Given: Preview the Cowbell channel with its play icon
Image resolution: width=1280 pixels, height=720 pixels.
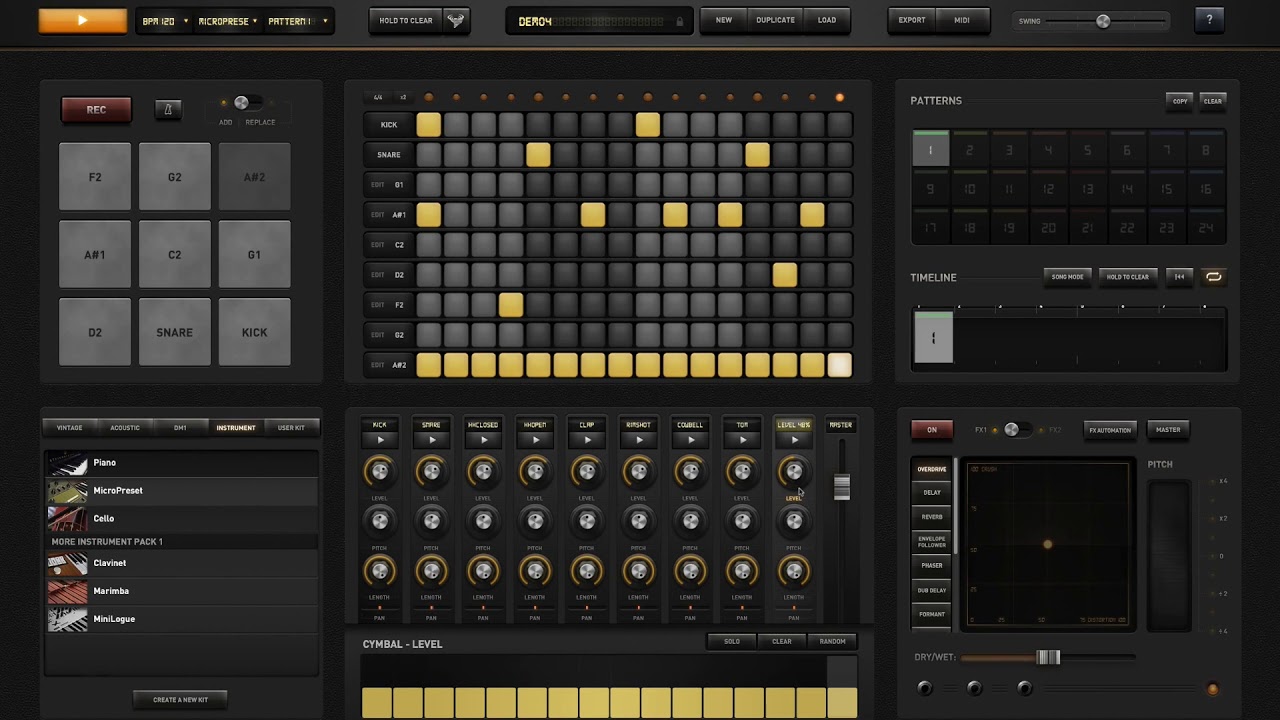Looking at the screenshot, I should click(x=691, y=439).
